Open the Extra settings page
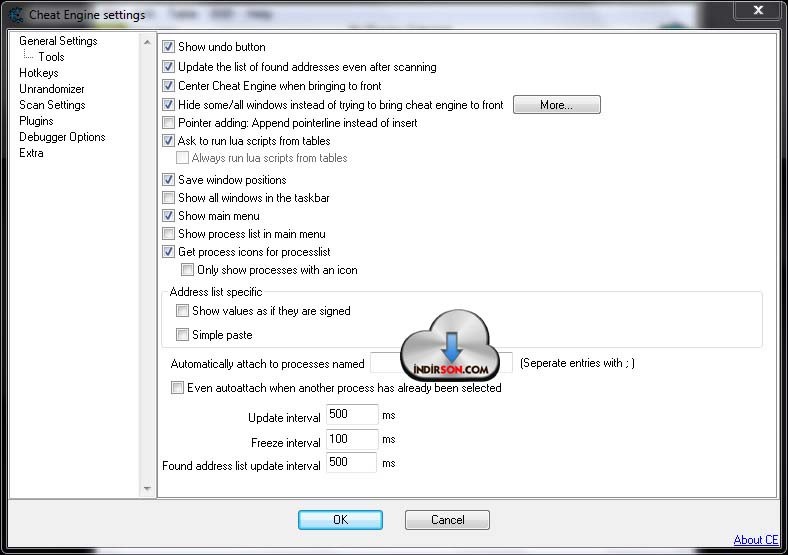The image size is (788, 555). (31, 153)
